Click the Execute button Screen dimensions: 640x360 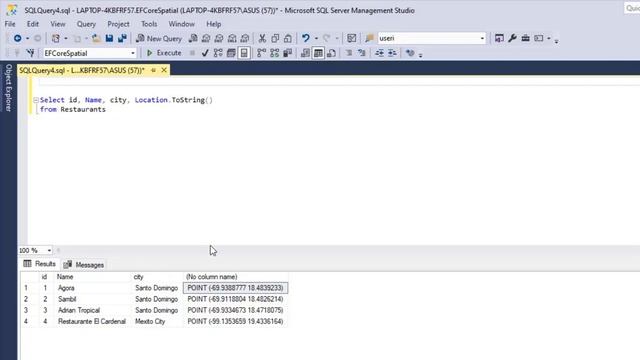tap(164, 53)
